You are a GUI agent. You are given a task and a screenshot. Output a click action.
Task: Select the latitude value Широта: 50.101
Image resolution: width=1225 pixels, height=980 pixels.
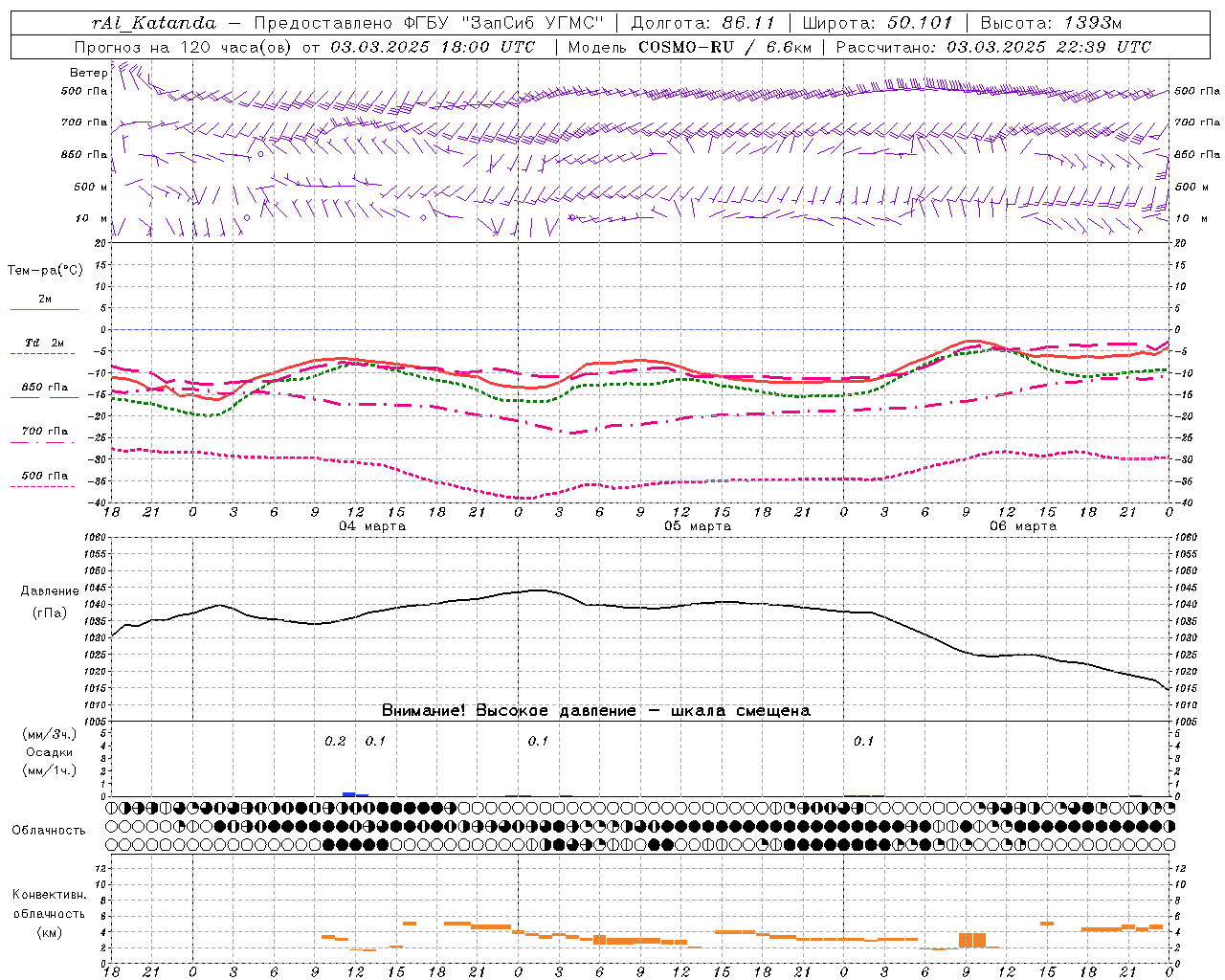coord(878,23)
